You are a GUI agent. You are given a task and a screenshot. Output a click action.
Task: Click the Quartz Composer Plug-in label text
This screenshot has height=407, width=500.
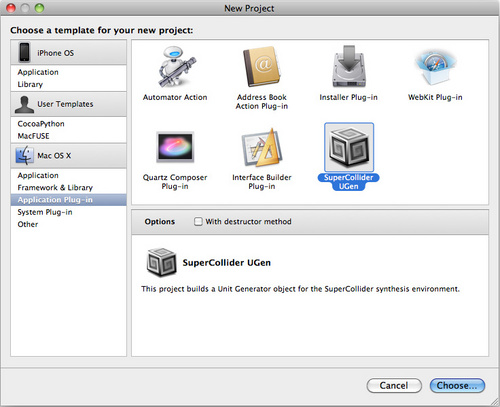click(x=175, y=182)
